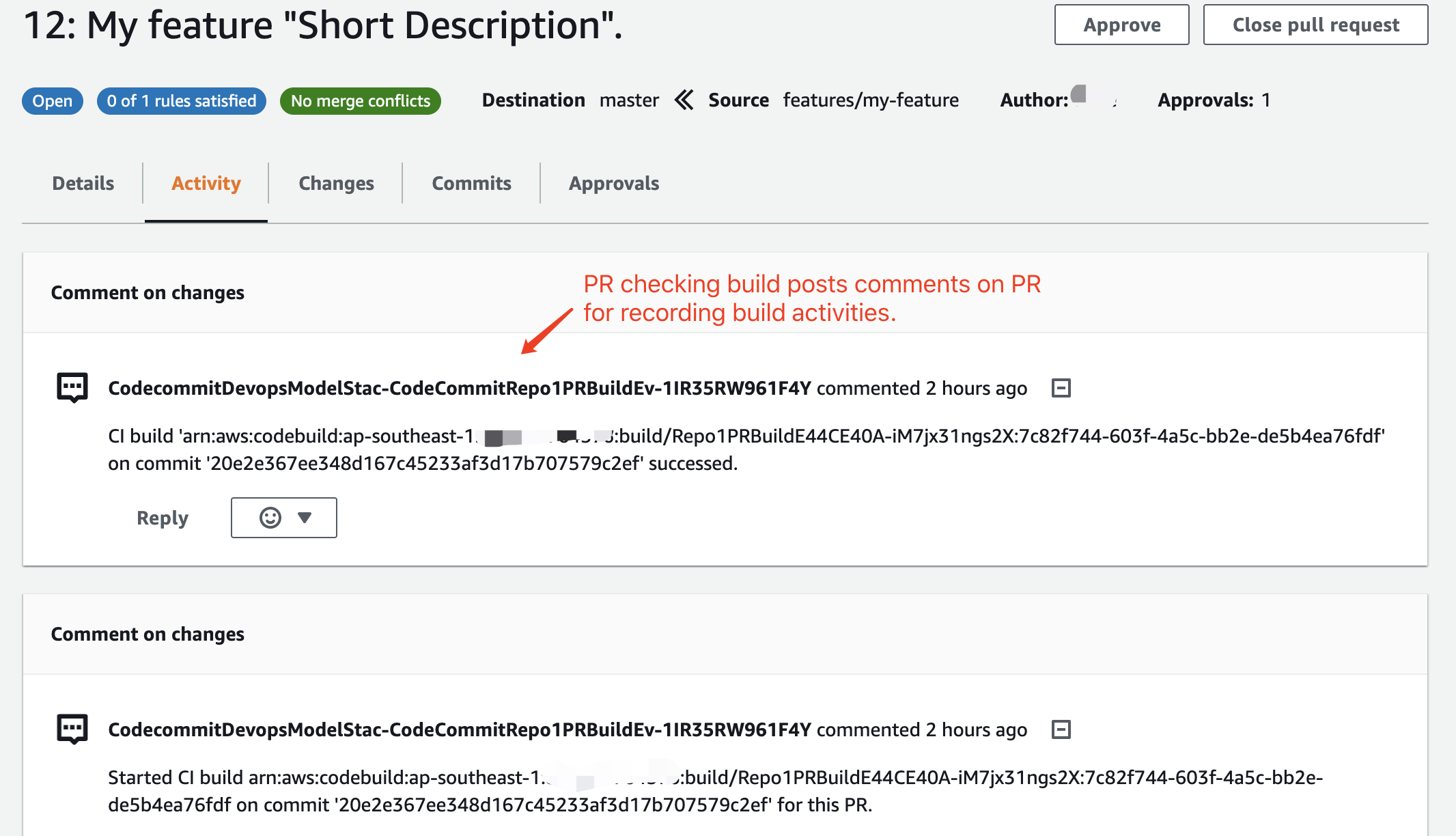
Task: Click the author avatar icon
Action: (x=1079, y=94)
